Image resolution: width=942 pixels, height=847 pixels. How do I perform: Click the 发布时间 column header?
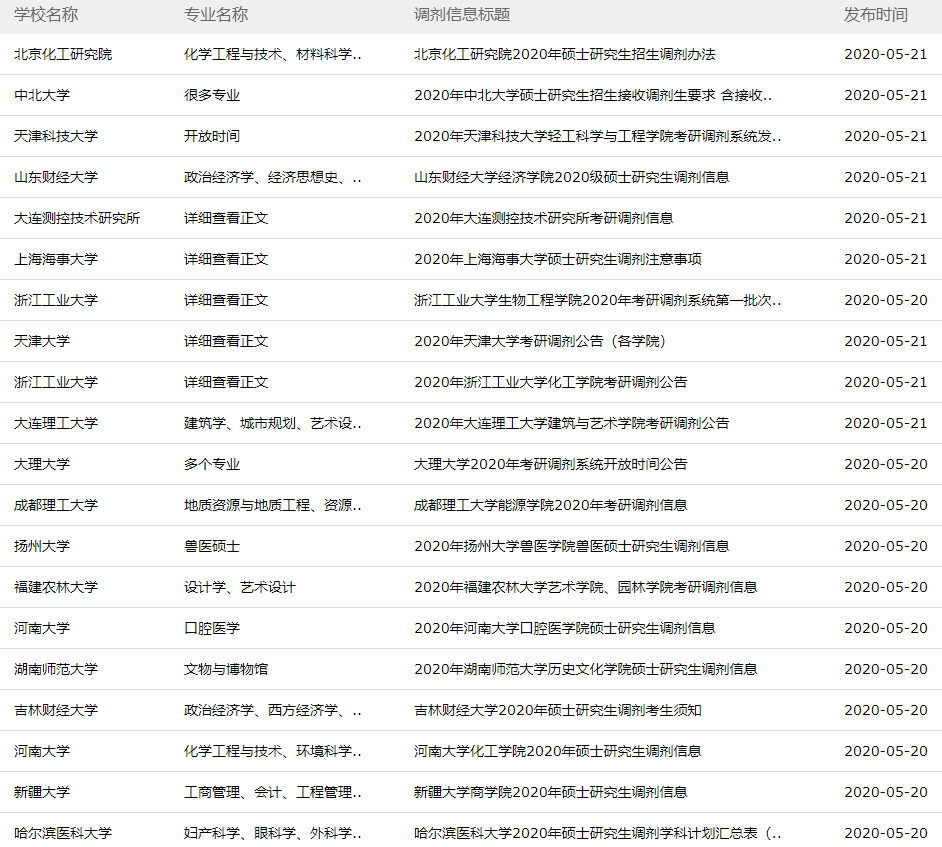pos(875,15)
